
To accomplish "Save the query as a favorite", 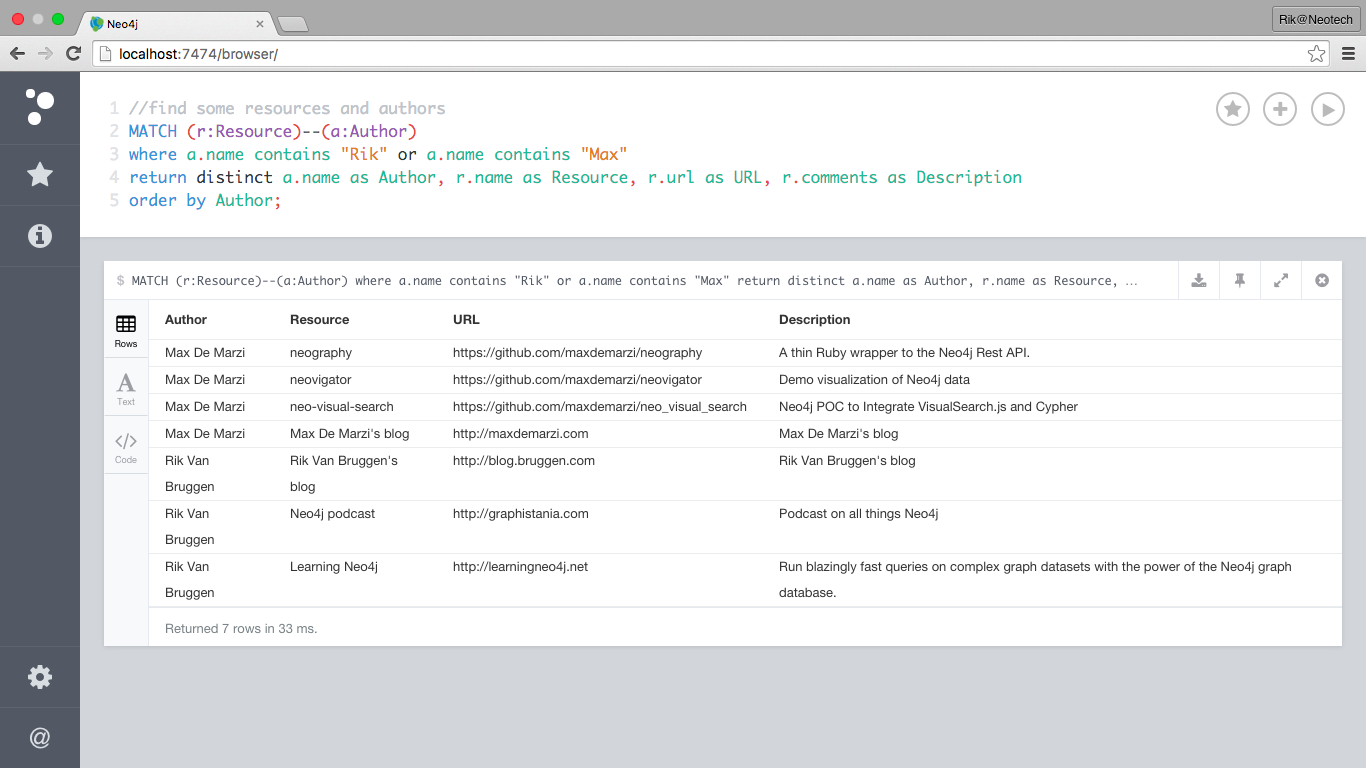I will point(1233,109).
